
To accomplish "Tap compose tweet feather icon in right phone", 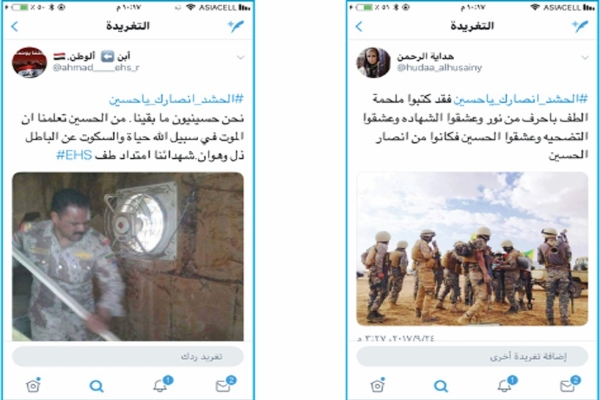I will (580, 26).
